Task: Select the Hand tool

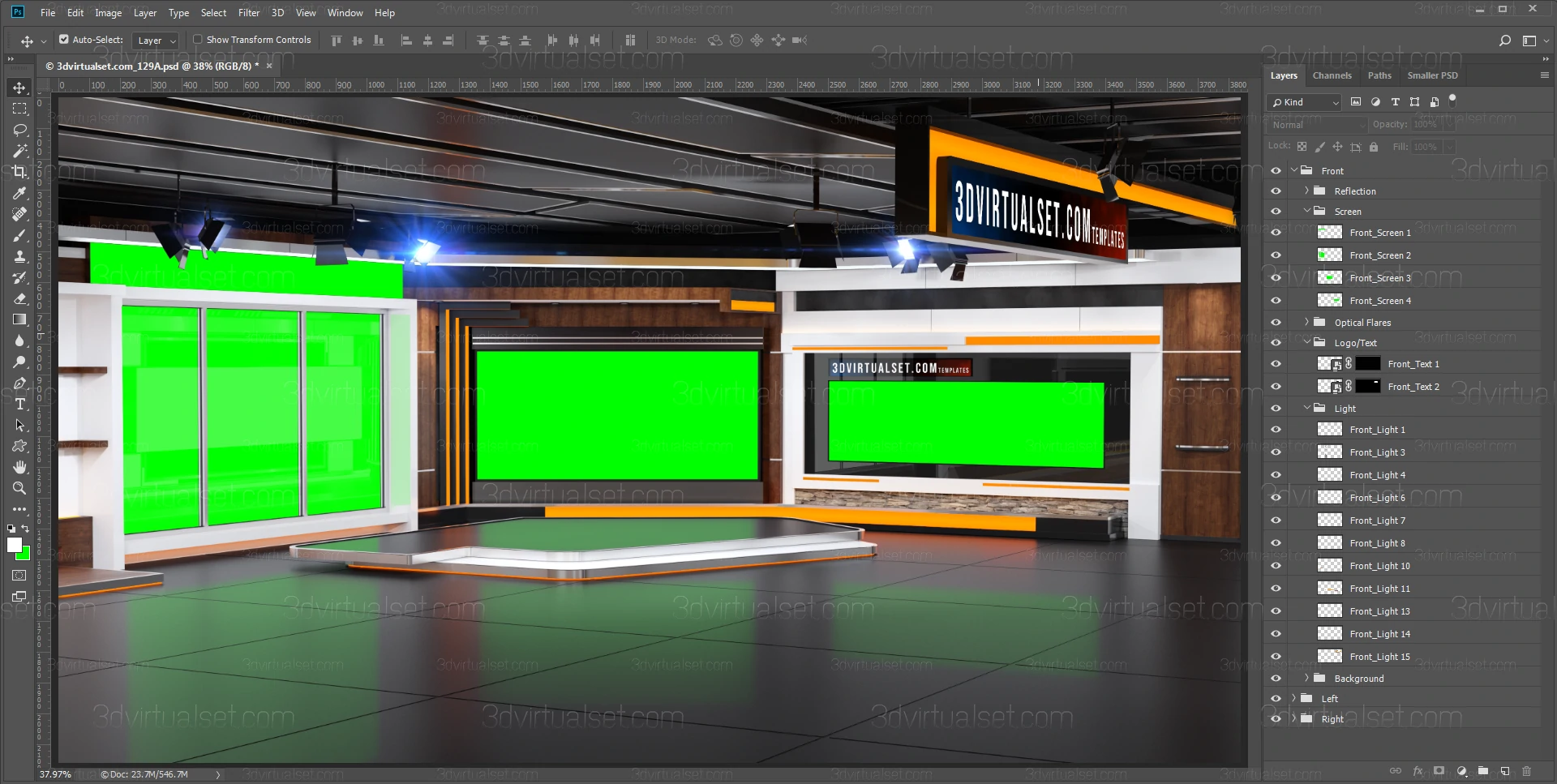Action: click(x=19, y=467)
